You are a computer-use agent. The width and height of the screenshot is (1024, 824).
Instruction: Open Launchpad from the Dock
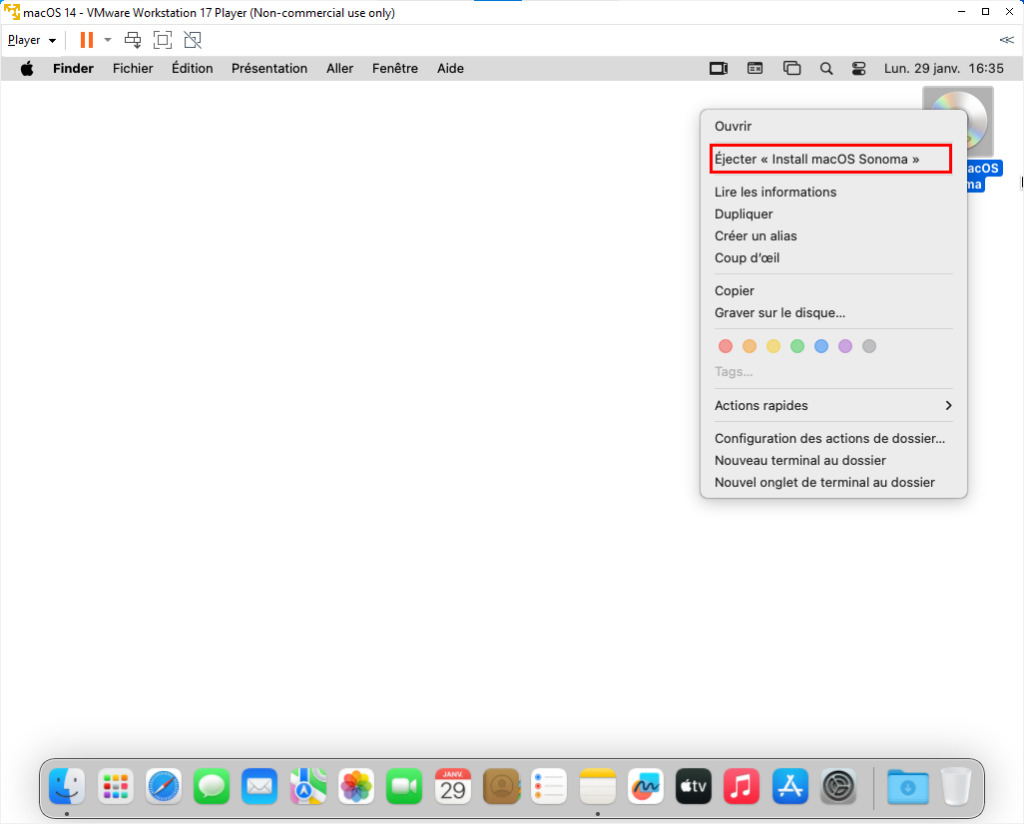(x=115, y=787)
